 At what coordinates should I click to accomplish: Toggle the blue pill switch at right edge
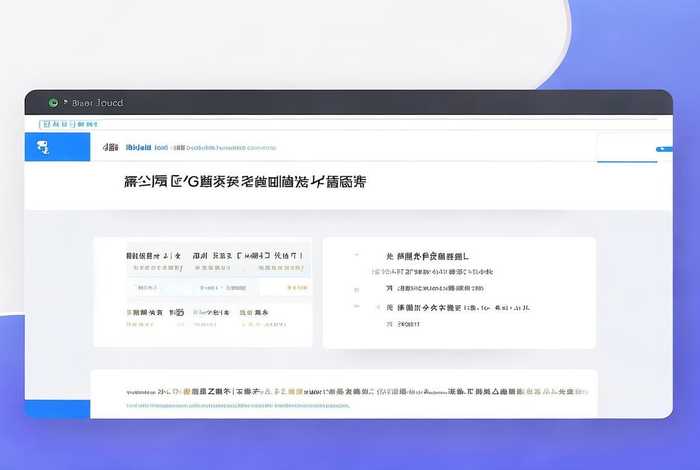click(x=664, y=149)
